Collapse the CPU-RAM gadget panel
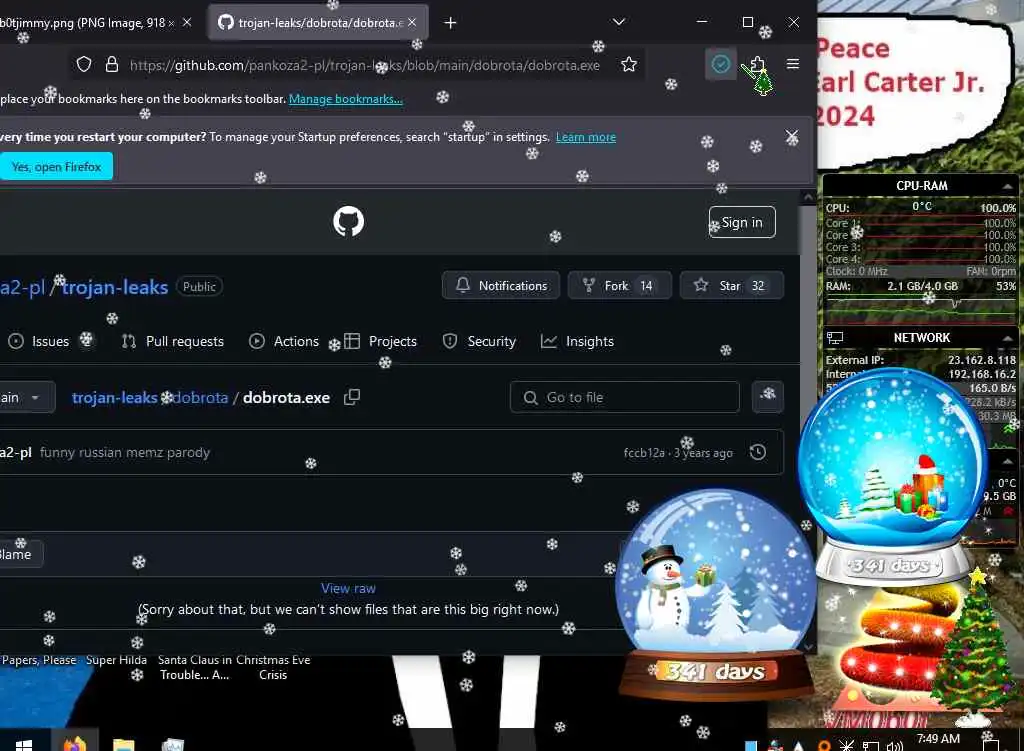 pos(1008,186)
